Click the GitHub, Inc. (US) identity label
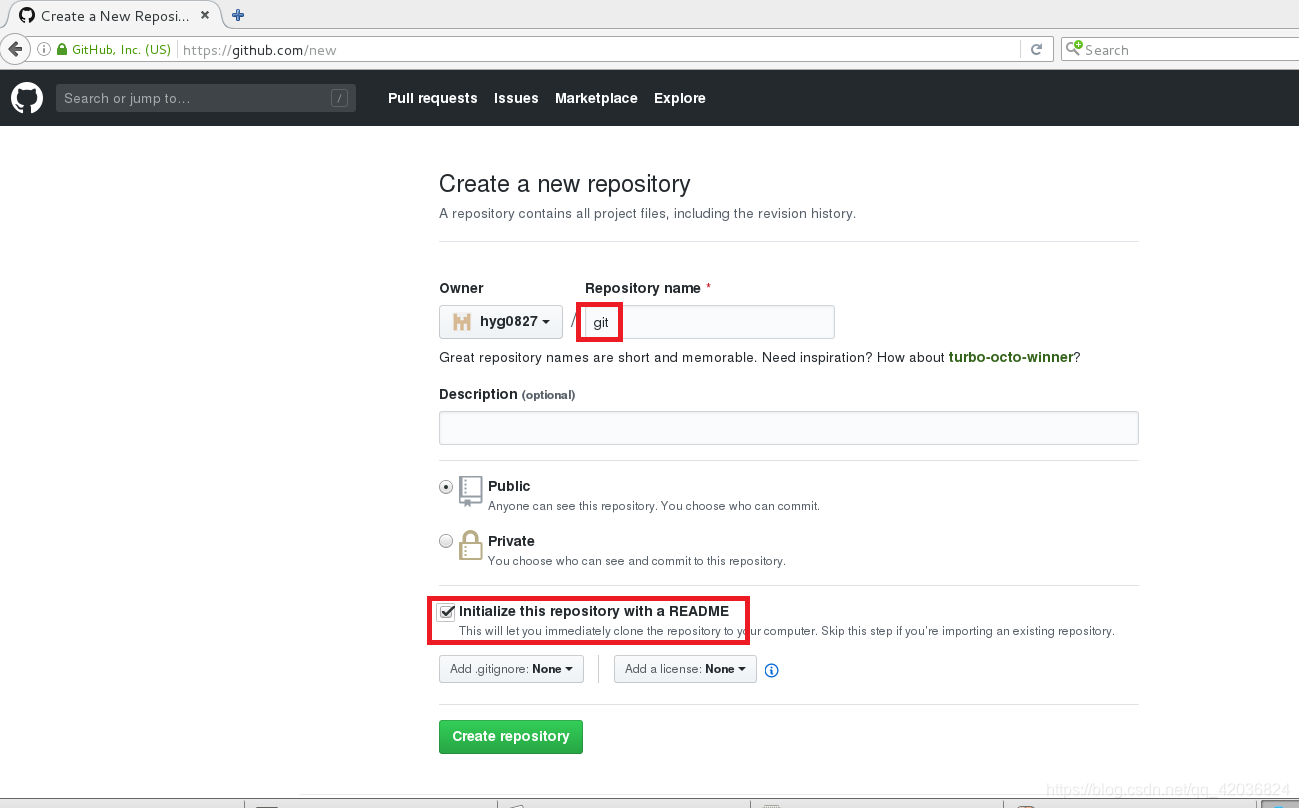Screen dimensions: 1299x808 click(121, 49)
